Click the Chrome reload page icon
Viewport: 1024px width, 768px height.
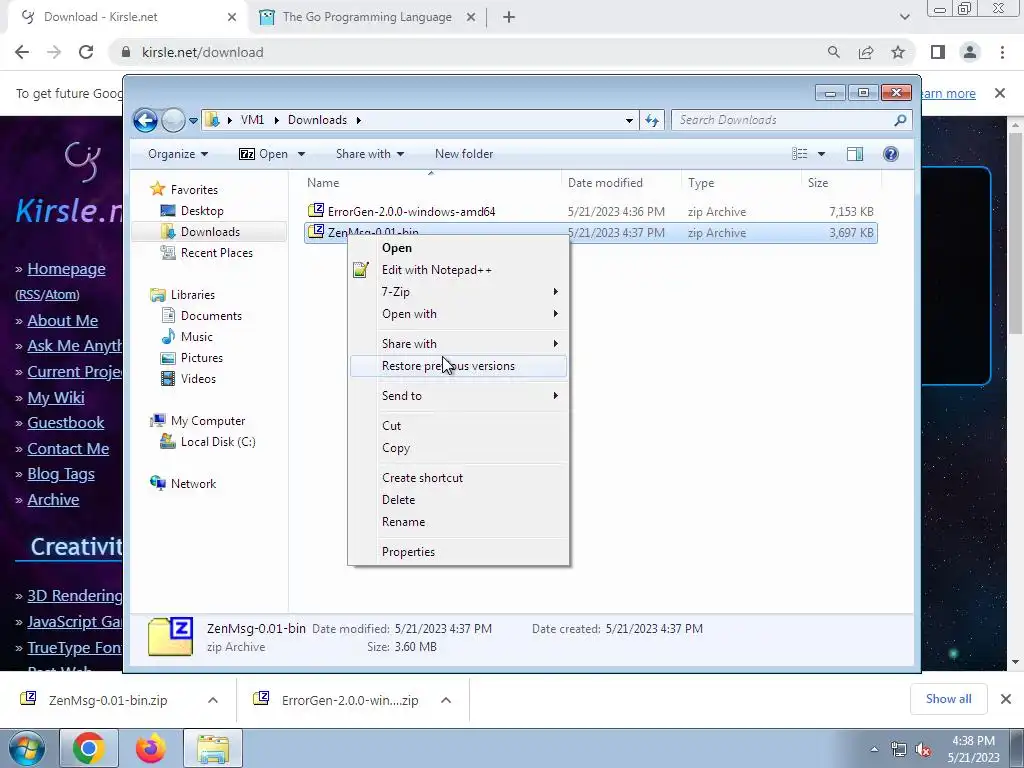point(86,52)
